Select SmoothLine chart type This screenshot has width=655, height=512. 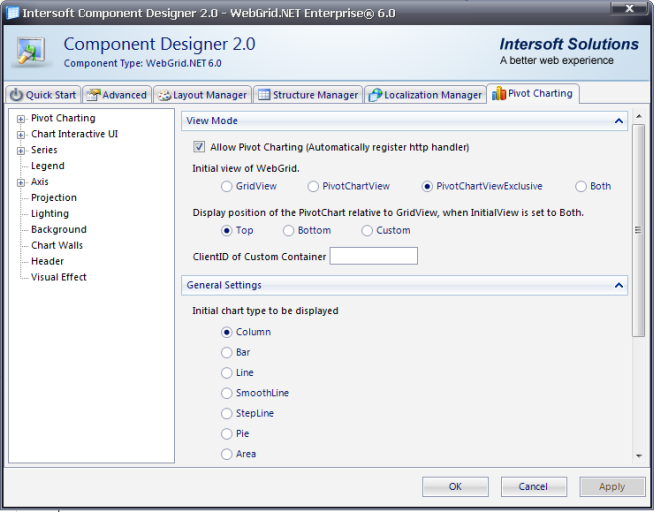[x=226, y=393]
